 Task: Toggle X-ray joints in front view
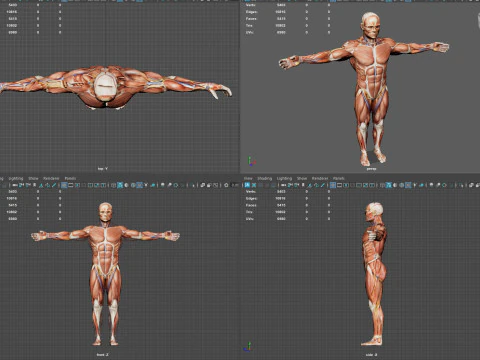216,185
